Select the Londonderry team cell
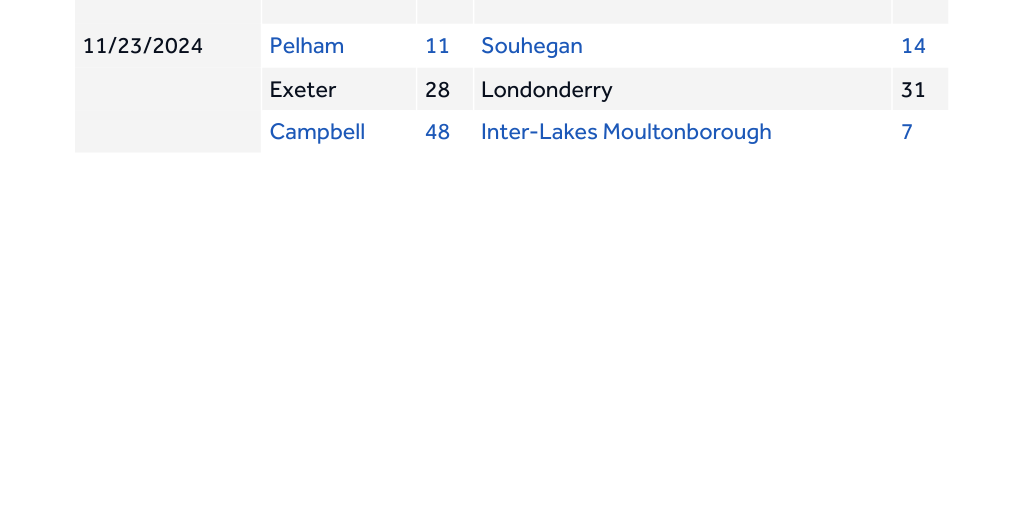This screenshot has height=512, width=1024. 546,90
